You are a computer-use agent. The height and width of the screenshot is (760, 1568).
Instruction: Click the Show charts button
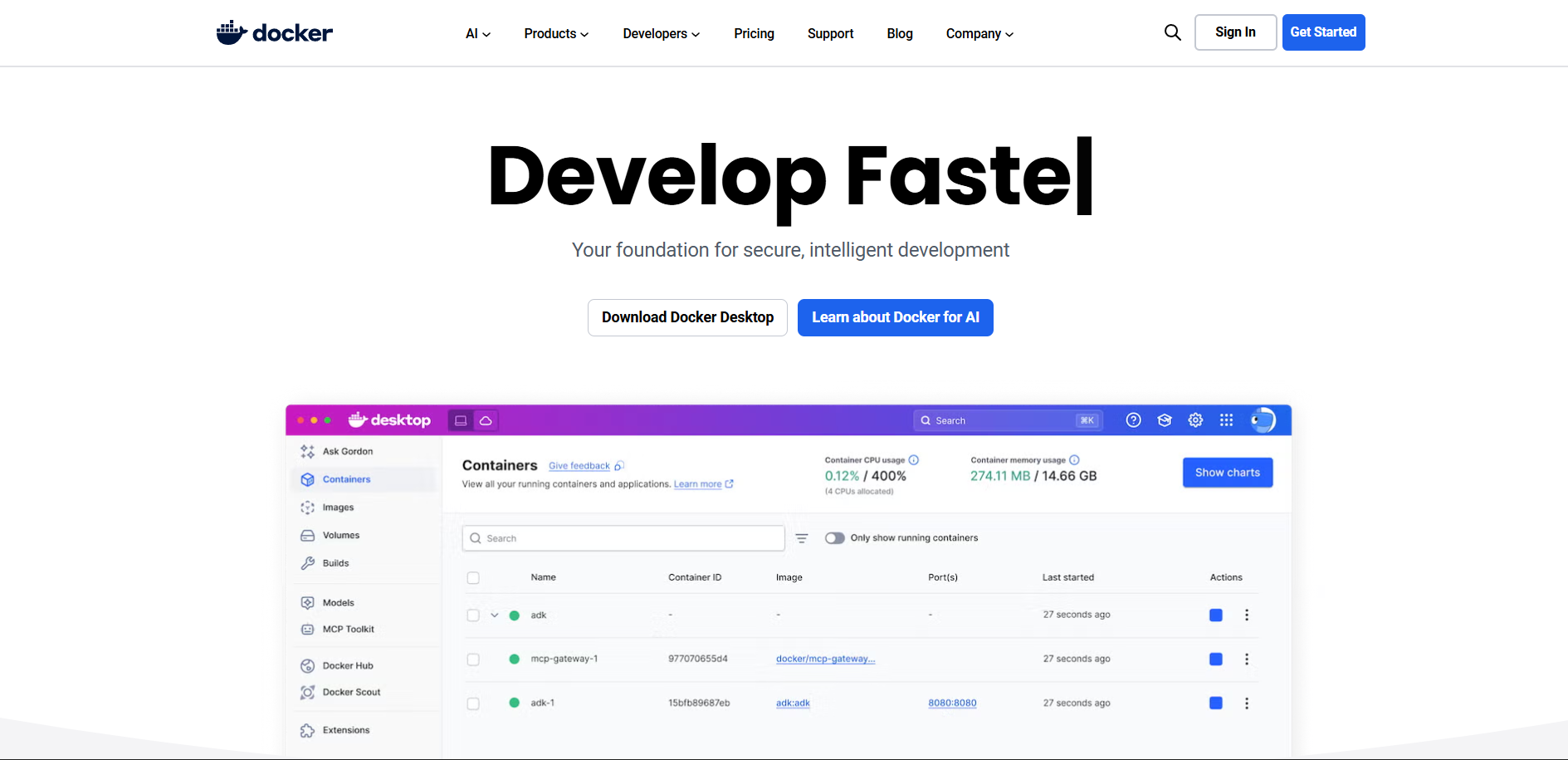[1228, 473]
